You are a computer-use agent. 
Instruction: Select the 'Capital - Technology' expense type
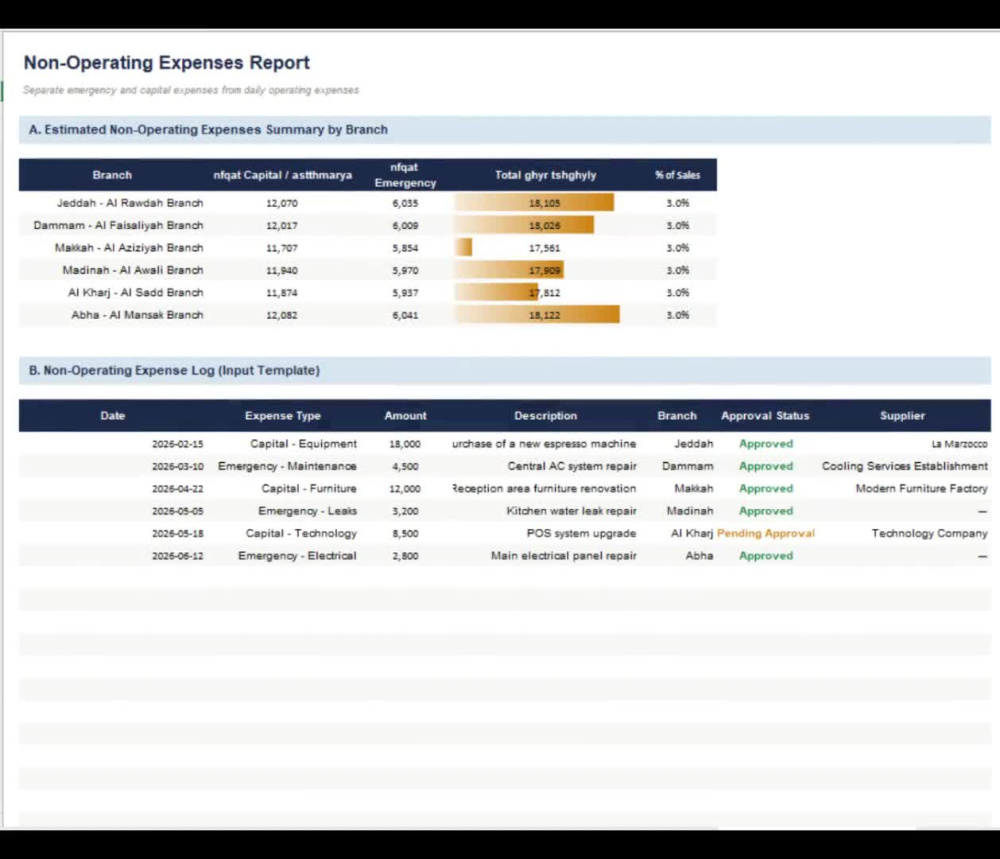pos(301,533)
